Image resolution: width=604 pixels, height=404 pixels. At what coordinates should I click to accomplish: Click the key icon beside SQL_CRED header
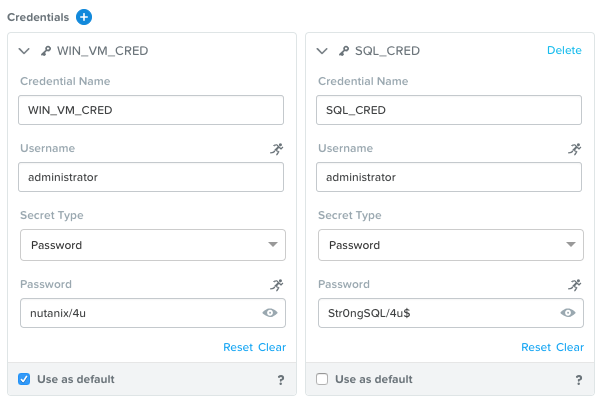pyautogui.click(x=344, y=51)
